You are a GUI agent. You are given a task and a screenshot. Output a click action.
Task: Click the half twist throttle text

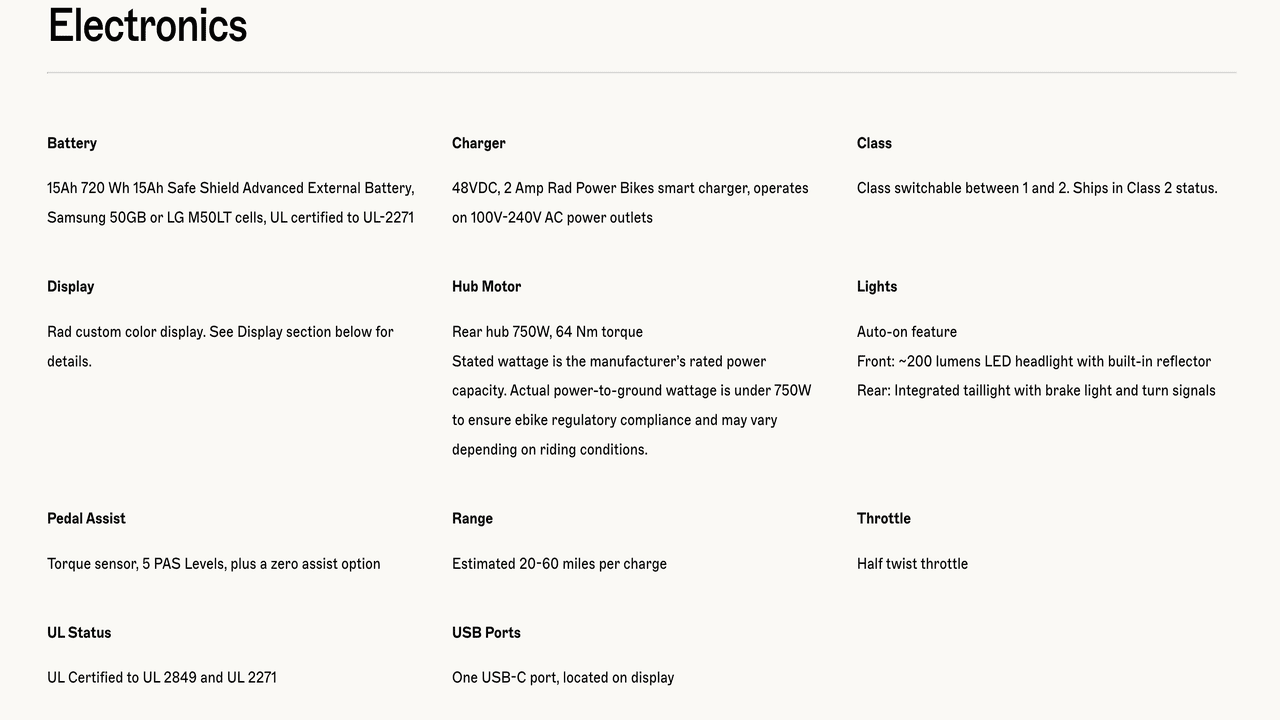pos(912,564)
